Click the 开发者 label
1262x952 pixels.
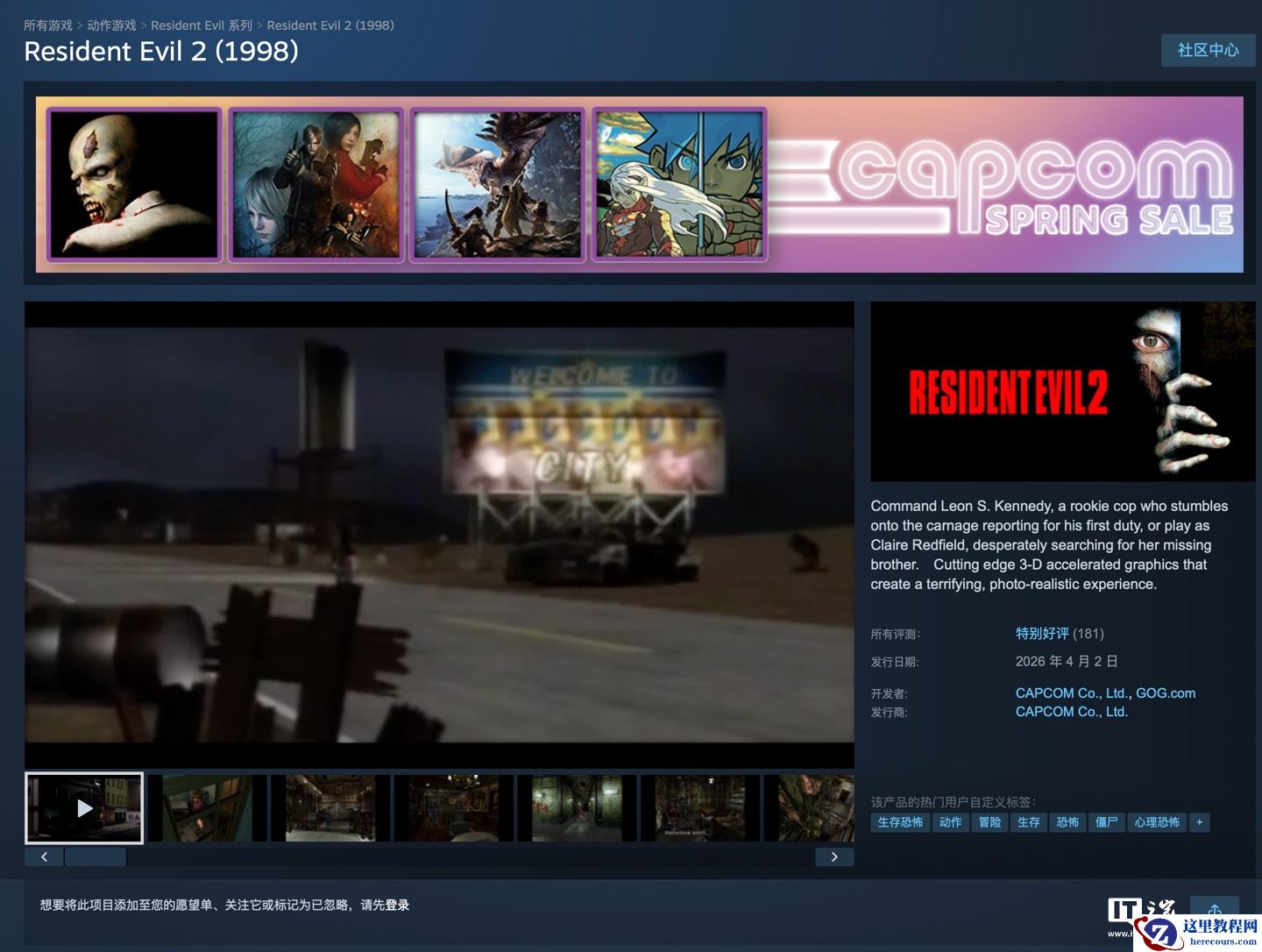click(890, 693)
